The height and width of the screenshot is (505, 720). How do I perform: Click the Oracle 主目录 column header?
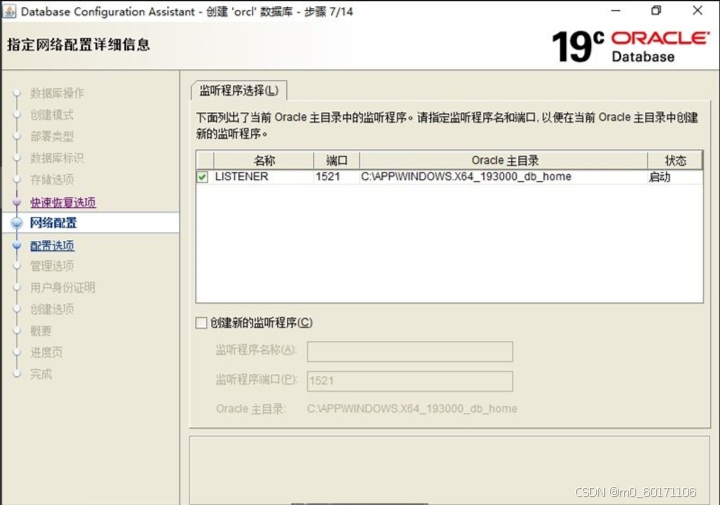pos(503,160)
